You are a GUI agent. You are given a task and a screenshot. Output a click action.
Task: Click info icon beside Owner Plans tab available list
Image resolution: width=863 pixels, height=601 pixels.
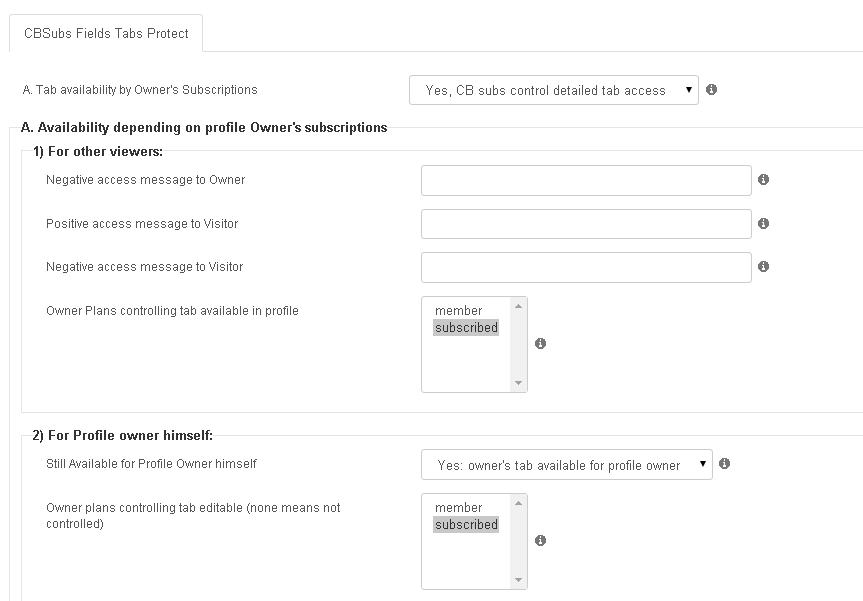tap(540, 343)
